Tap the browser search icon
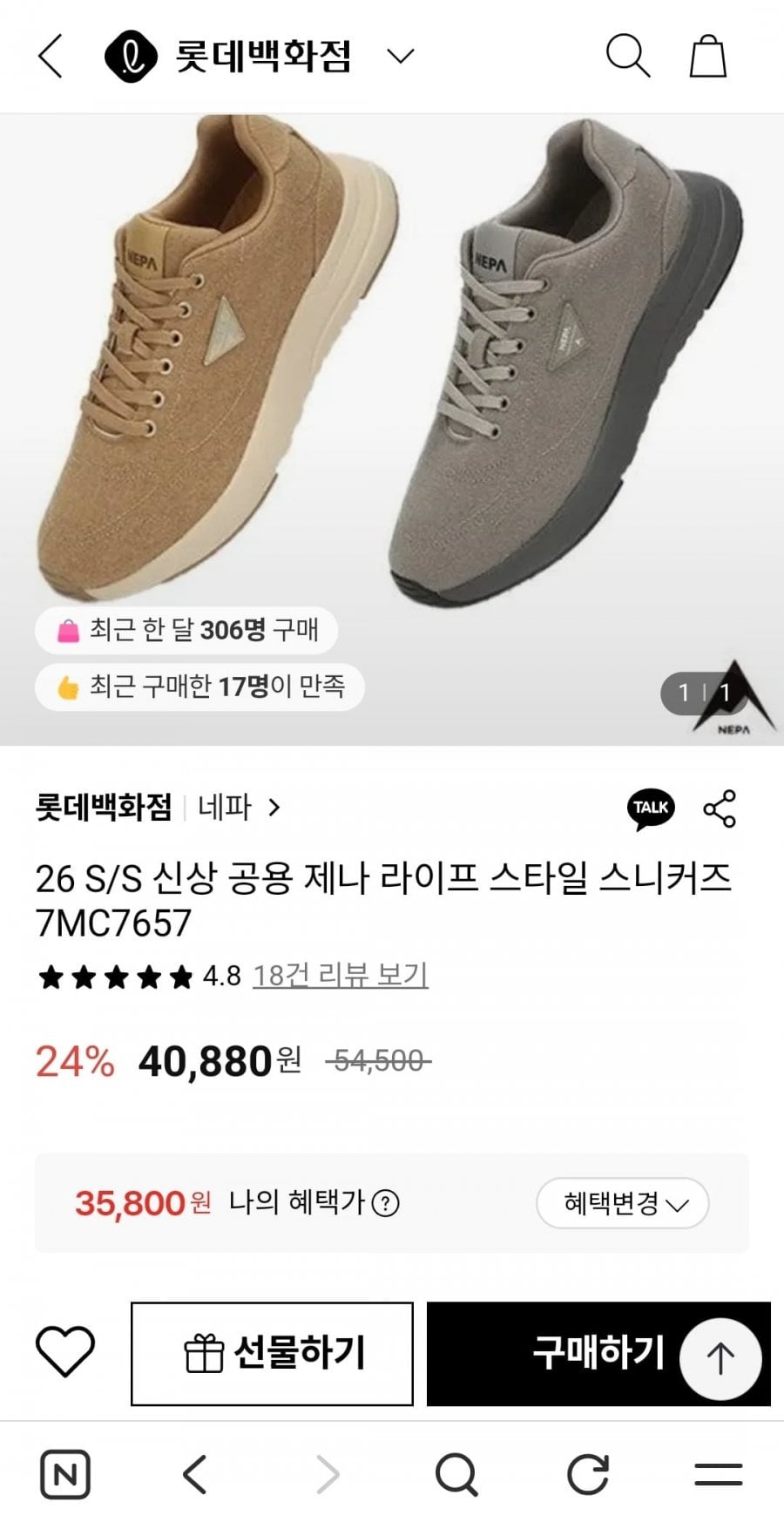The image size is (784, 1529). (x=456, y=1474)
